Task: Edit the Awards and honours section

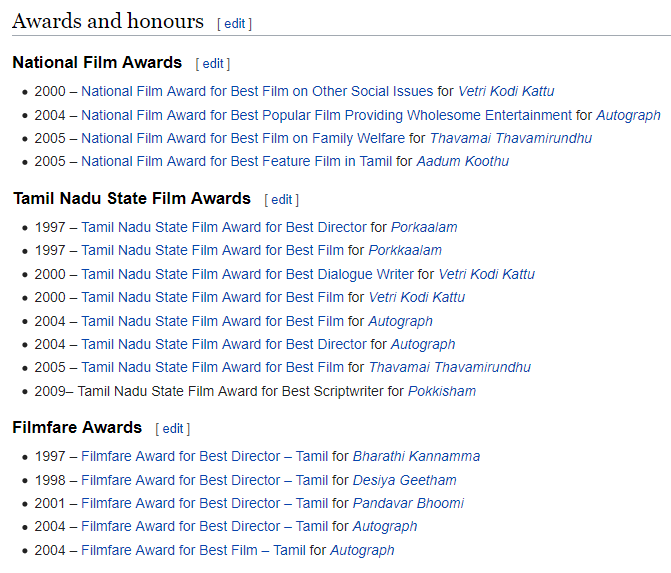Action: click(x=235, y=24)
